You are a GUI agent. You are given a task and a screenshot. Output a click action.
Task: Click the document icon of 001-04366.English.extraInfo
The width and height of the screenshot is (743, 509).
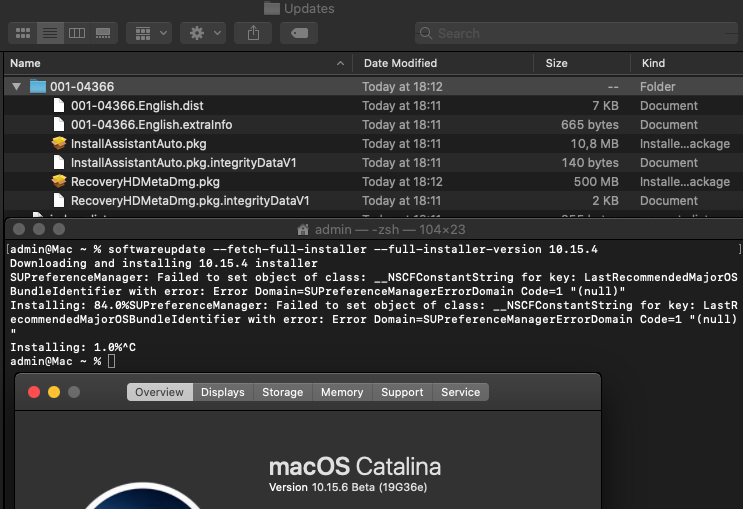click(x=59, y=124)
